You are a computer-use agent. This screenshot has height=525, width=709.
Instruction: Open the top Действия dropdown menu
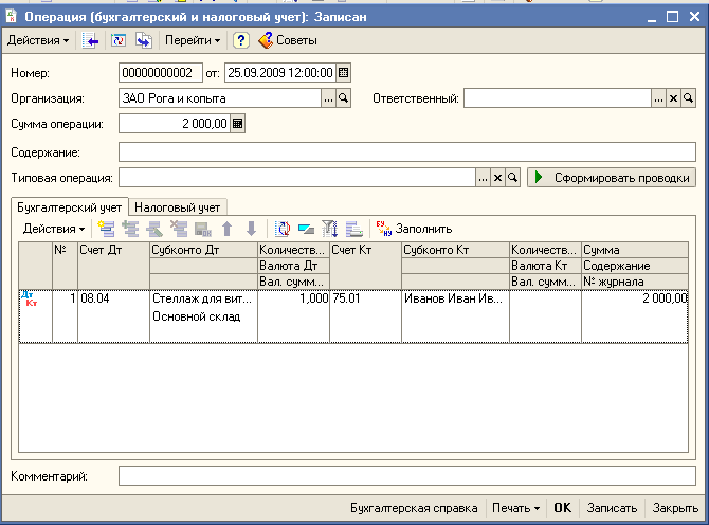(38, 40)
